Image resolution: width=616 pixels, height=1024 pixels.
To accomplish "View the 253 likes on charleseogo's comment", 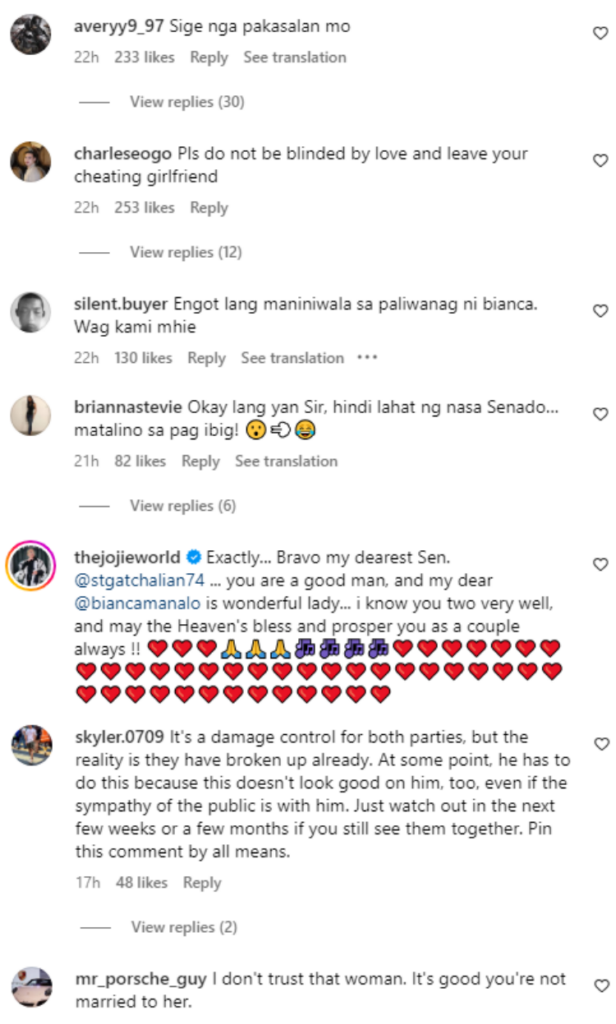I will pyautogui.click(x=145, y=208).
